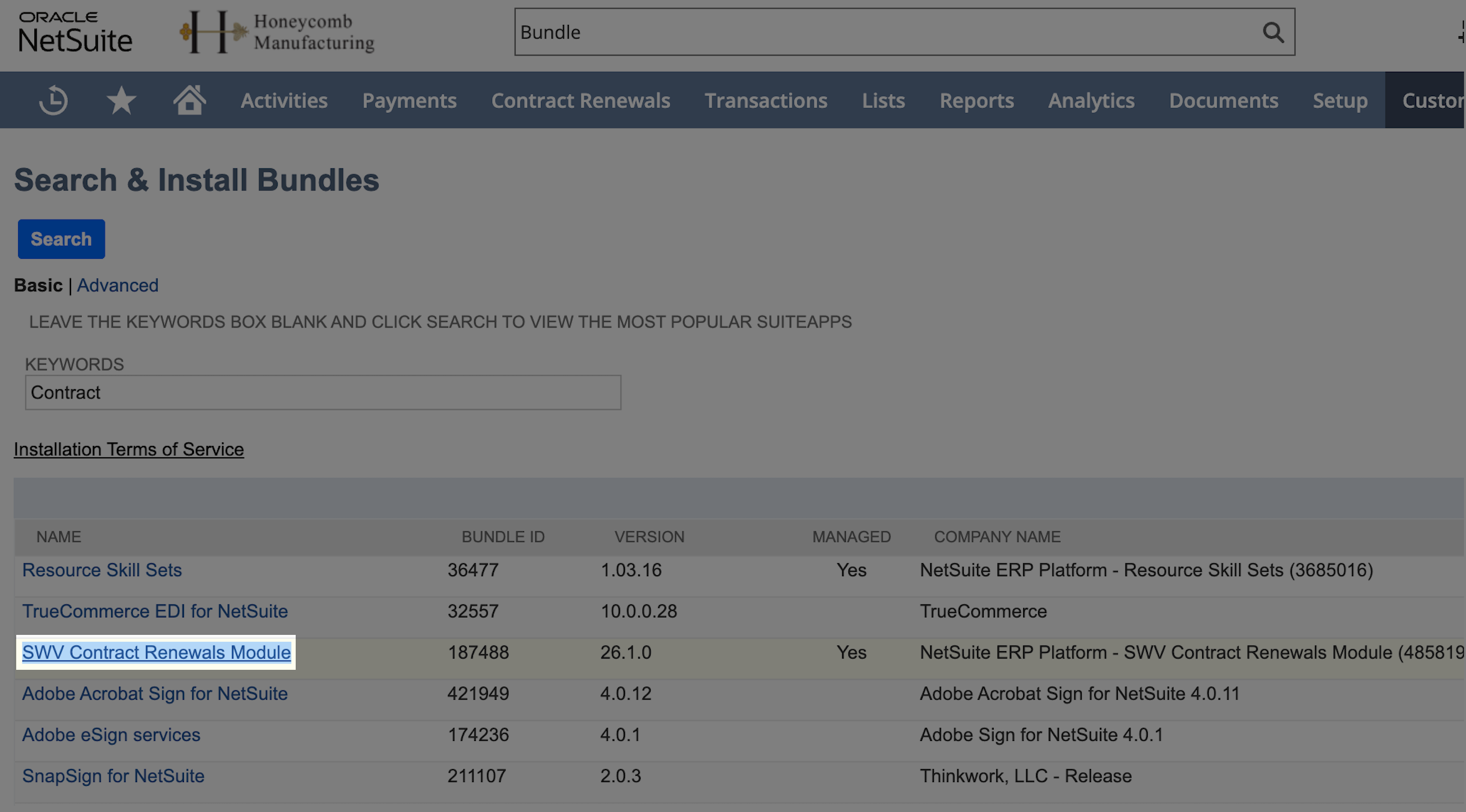
Task: Click NetSuite ERP Platform - Resource Skill Sets cell
Action: point(1147,570)
